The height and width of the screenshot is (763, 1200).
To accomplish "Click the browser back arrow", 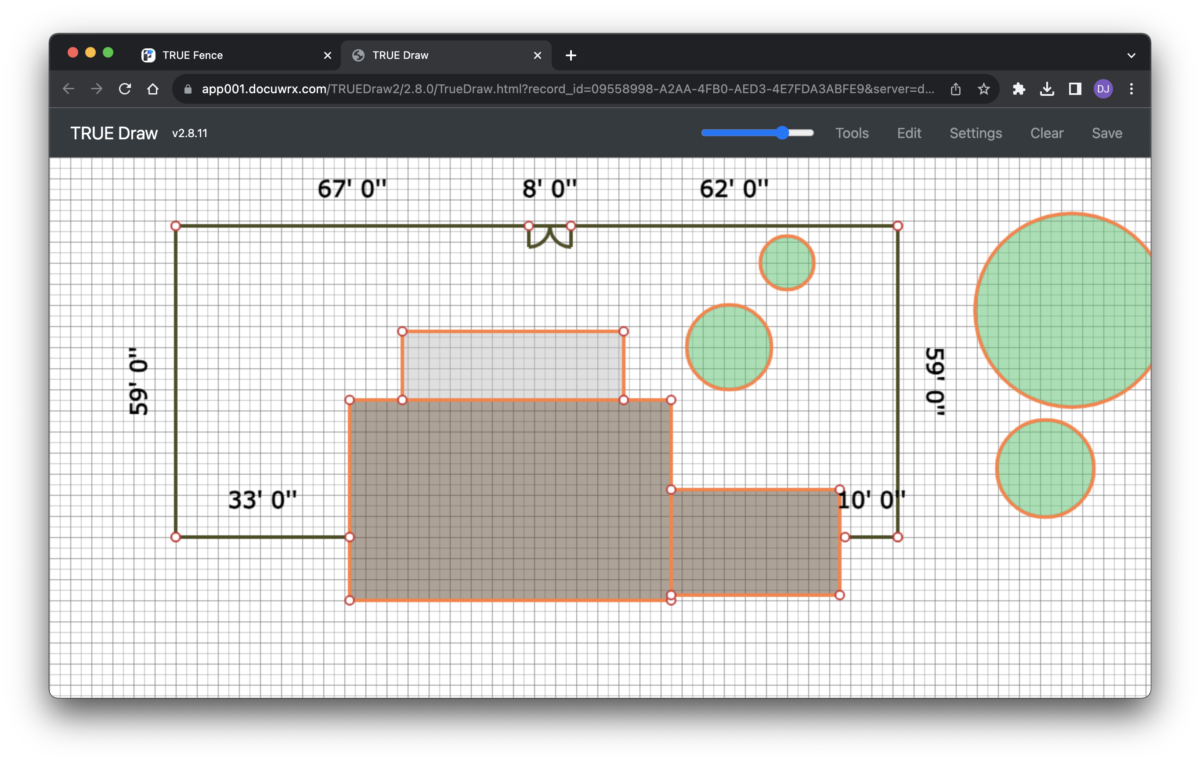I will 68,89.
